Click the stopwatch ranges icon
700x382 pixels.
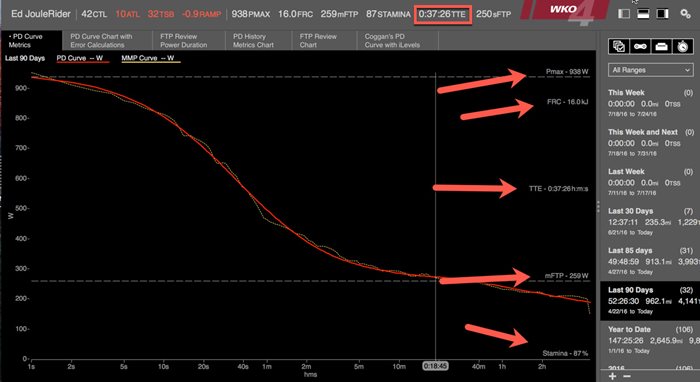pos(683,46)
